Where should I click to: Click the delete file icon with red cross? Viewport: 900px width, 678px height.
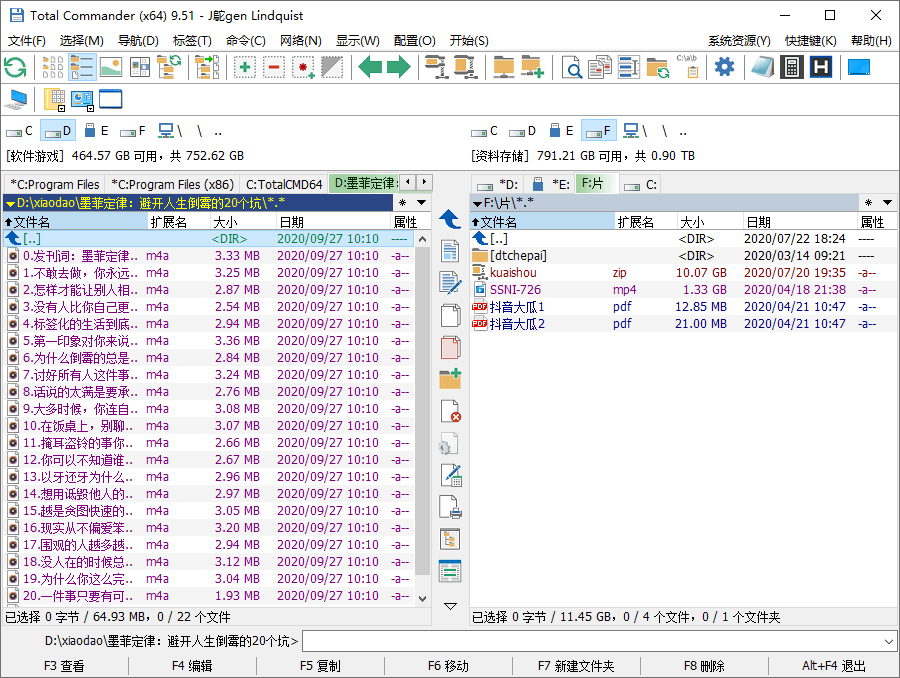tap(450, 410)
